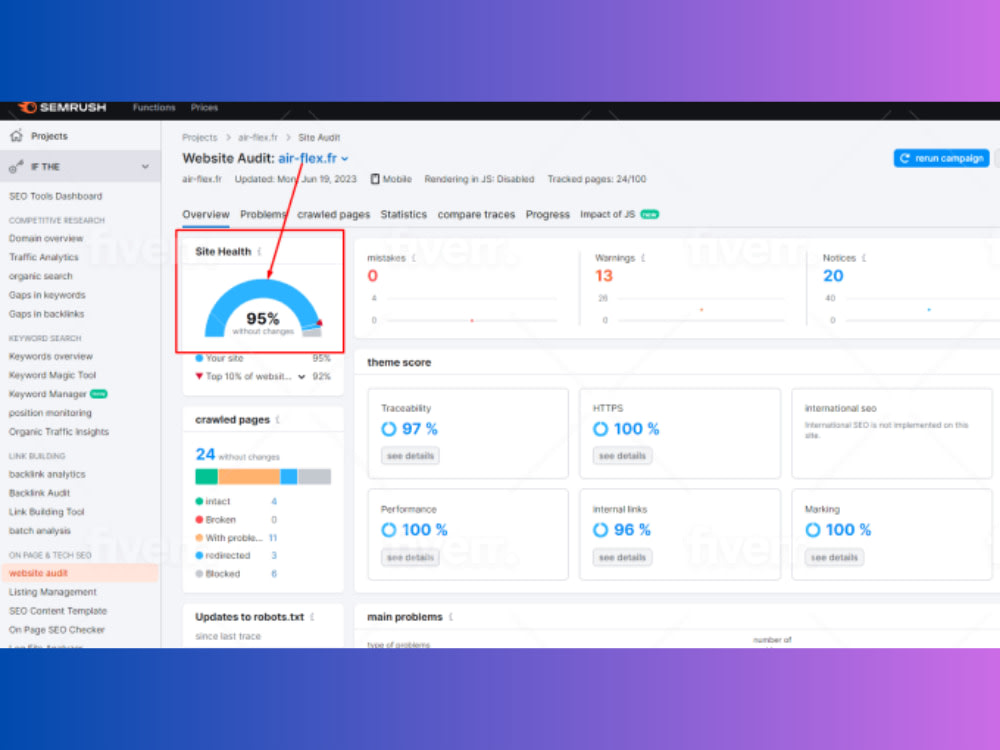Open Keyword Magic Tool

[52, 376]
